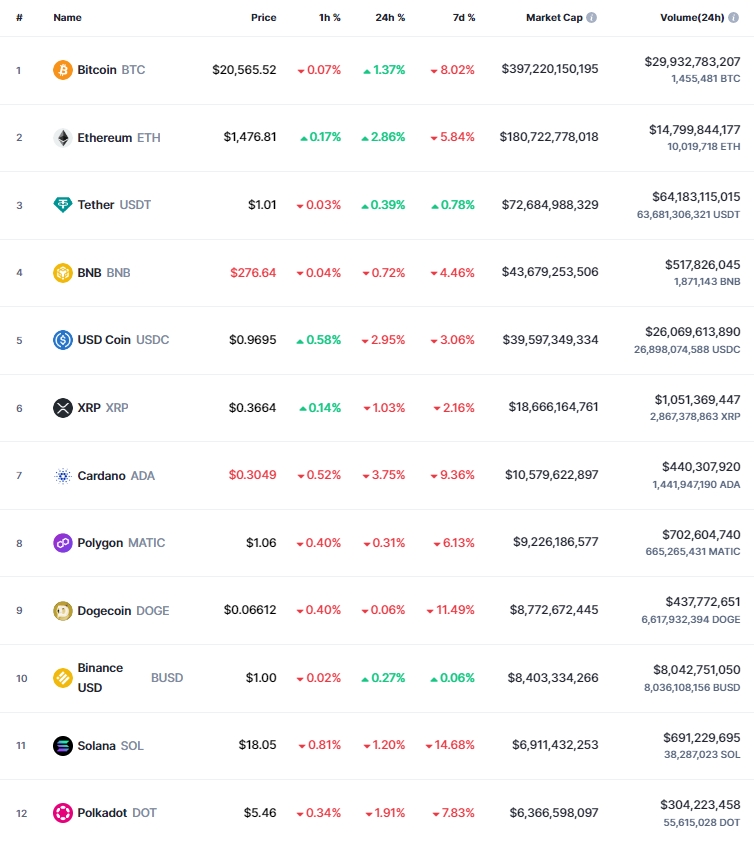The image size is (754, 845).
Task: Sort by the 24h % column header
Action: coord(390,17)
